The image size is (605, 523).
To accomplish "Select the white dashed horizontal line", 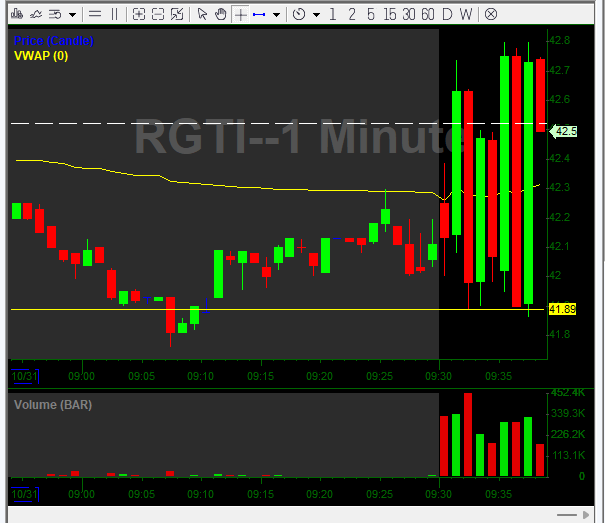I will pos(278,124).
